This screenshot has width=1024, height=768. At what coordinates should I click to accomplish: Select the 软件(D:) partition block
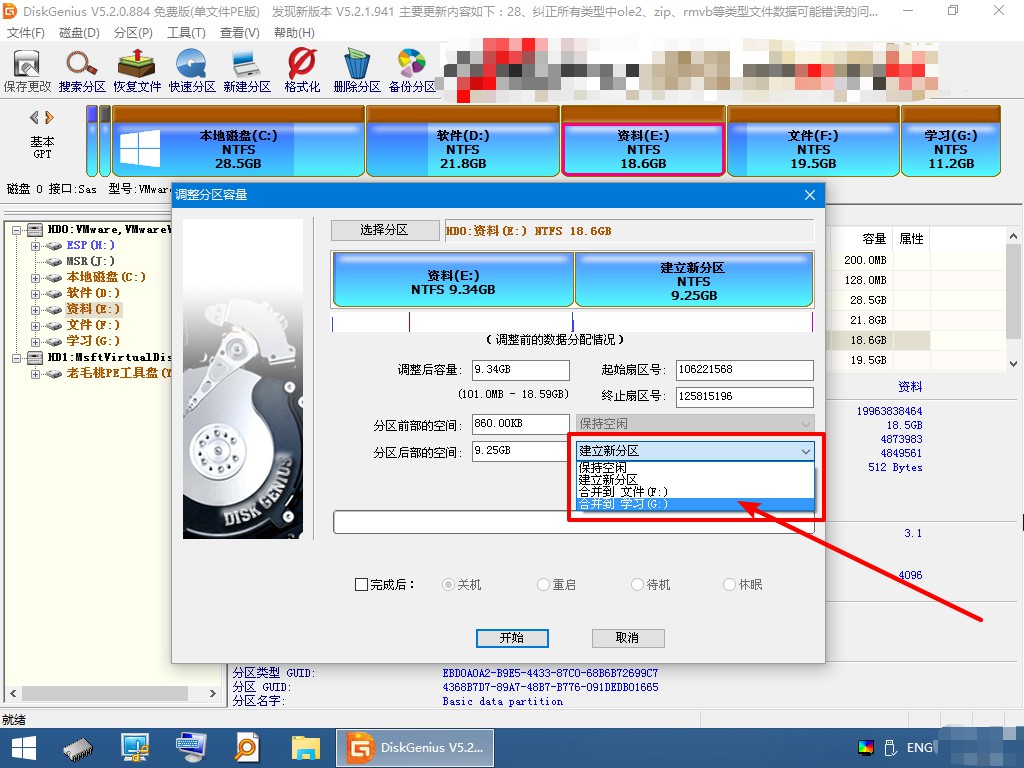tap(463, 142)
